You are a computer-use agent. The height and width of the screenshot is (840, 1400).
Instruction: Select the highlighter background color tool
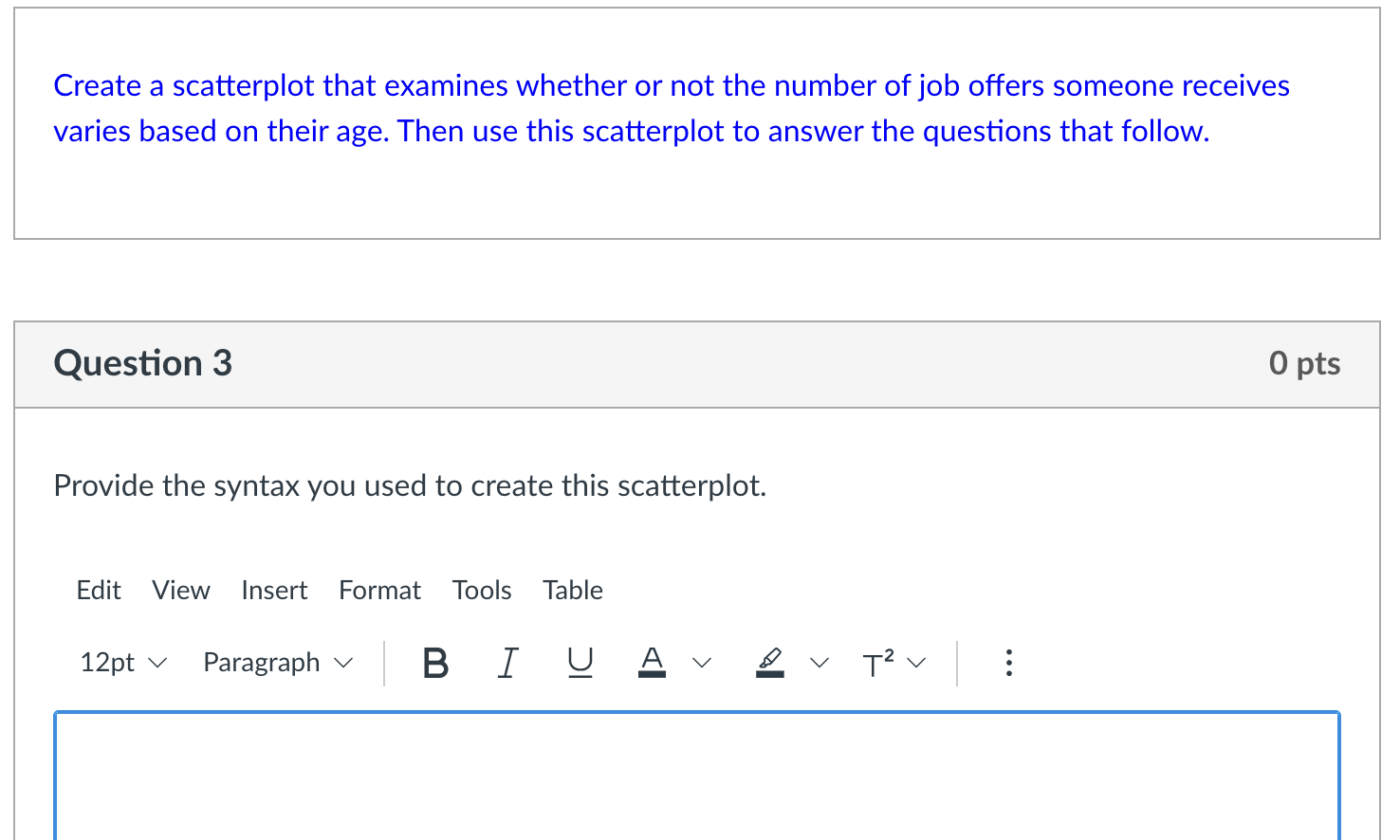click(770, 663)
